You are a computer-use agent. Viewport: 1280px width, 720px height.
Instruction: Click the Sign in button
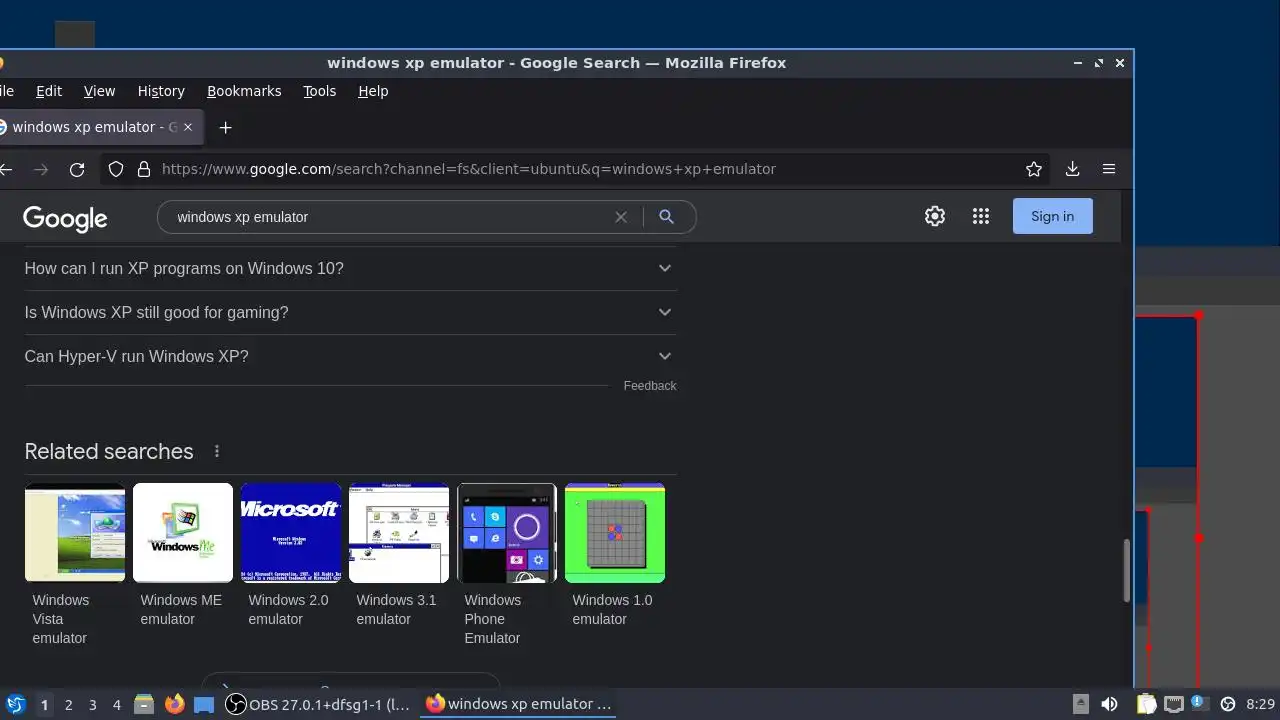point(1052,216)
